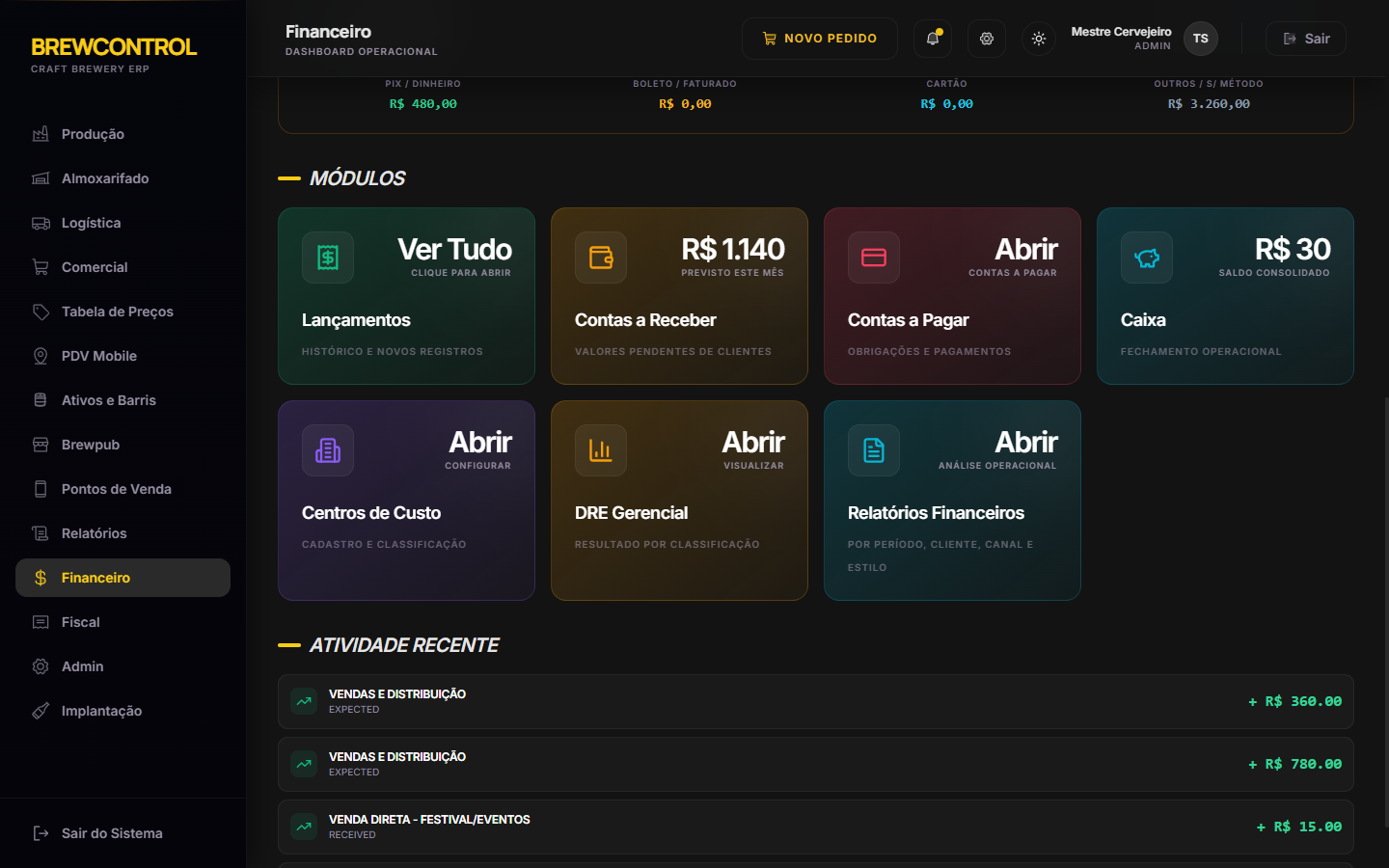This screenshot has height=868, width=1389.
Task: Click the Tabela de Preços tag icon
Action: (41, 312)
